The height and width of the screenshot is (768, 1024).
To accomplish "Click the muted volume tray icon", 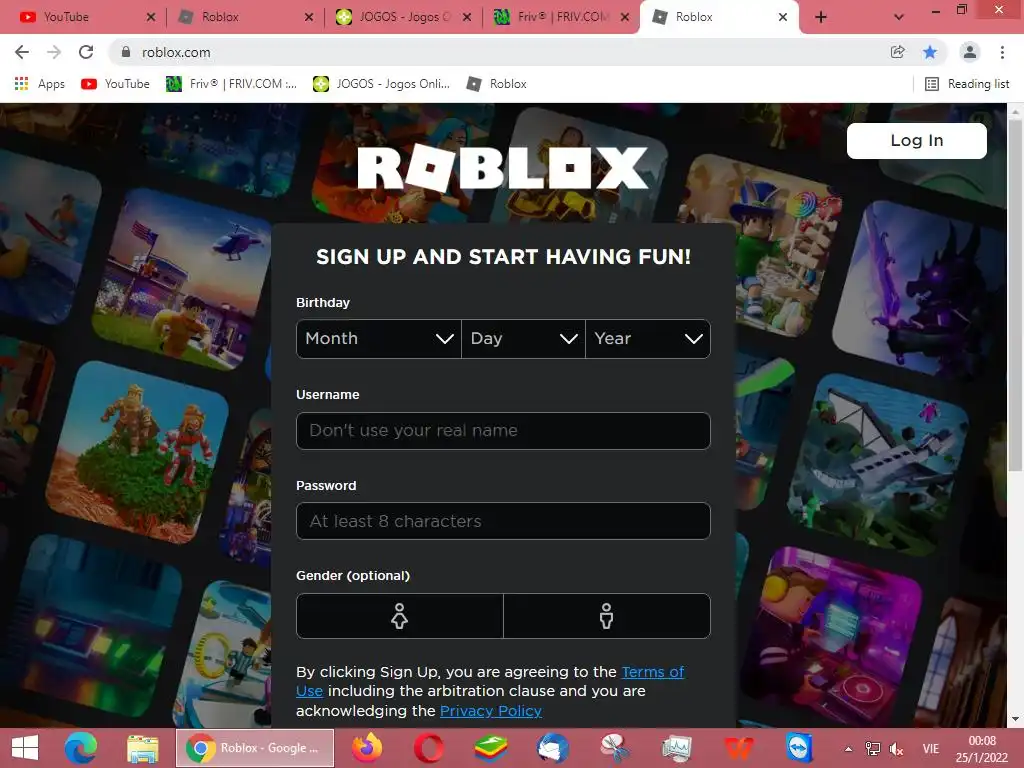I will pyautogui.click(x=897, y=749).
